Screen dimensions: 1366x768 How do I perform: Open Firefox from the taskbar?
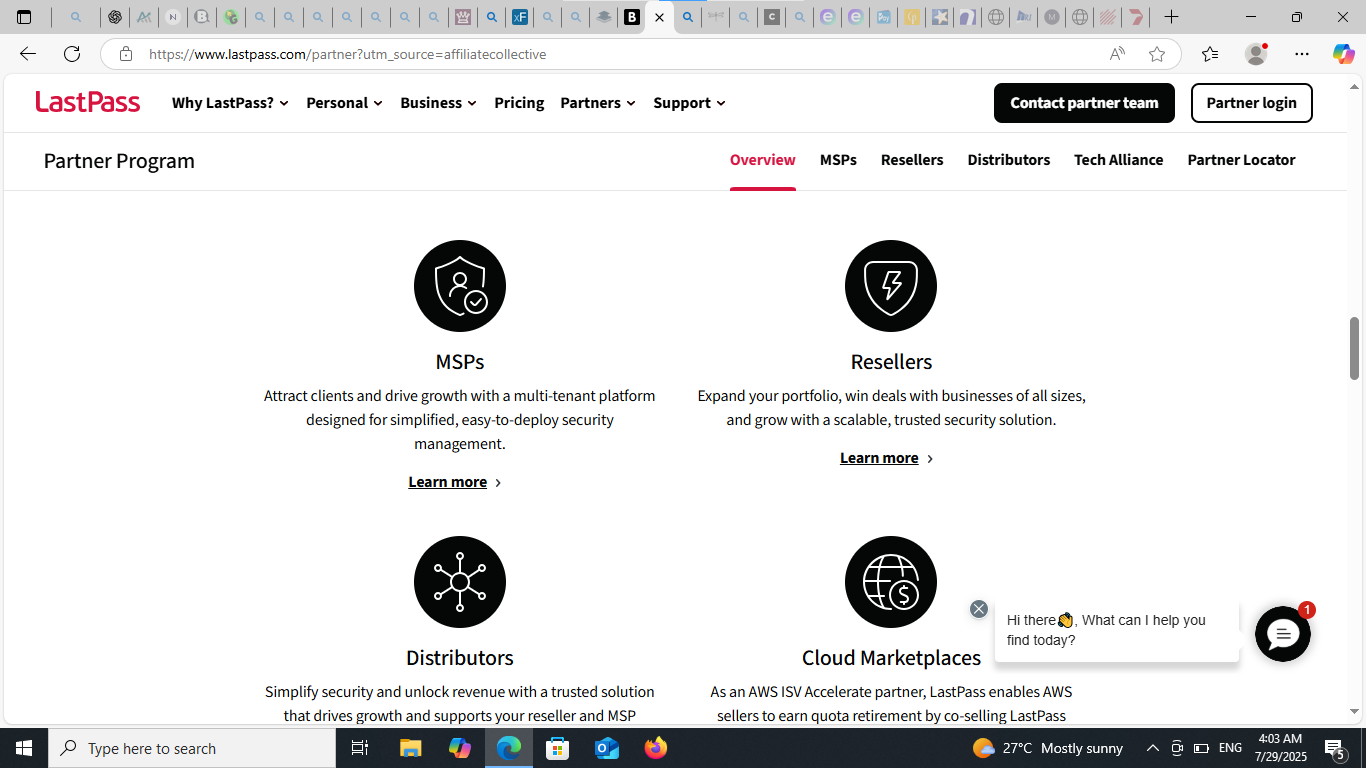[x=656, y=748]
